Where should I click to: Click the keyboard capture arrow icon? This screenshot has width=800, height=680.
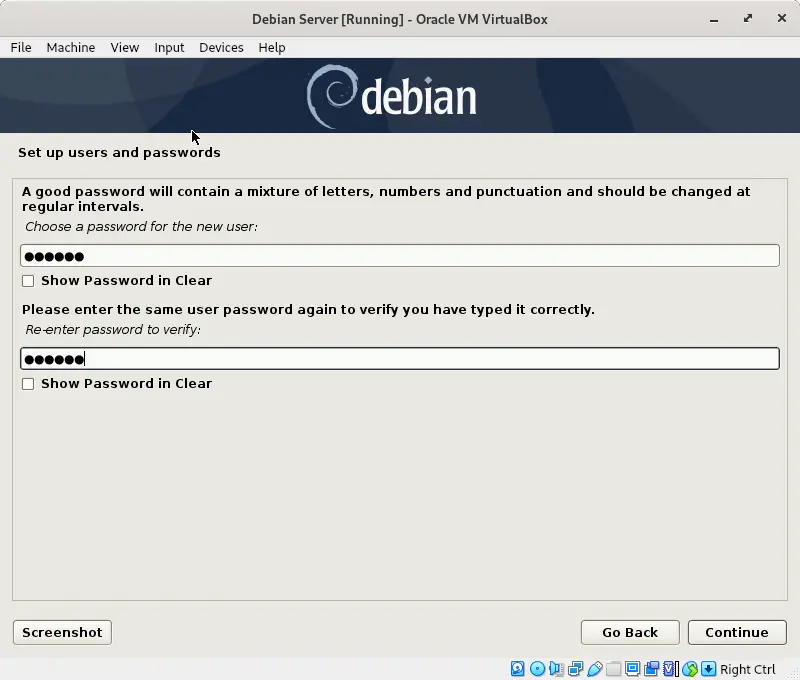[708, 669]
